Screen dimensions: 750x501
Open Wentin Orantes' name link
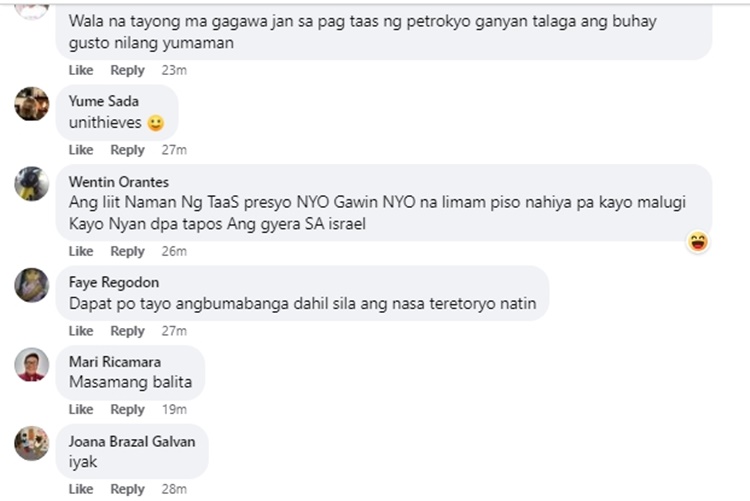click(x=119, y=182)
